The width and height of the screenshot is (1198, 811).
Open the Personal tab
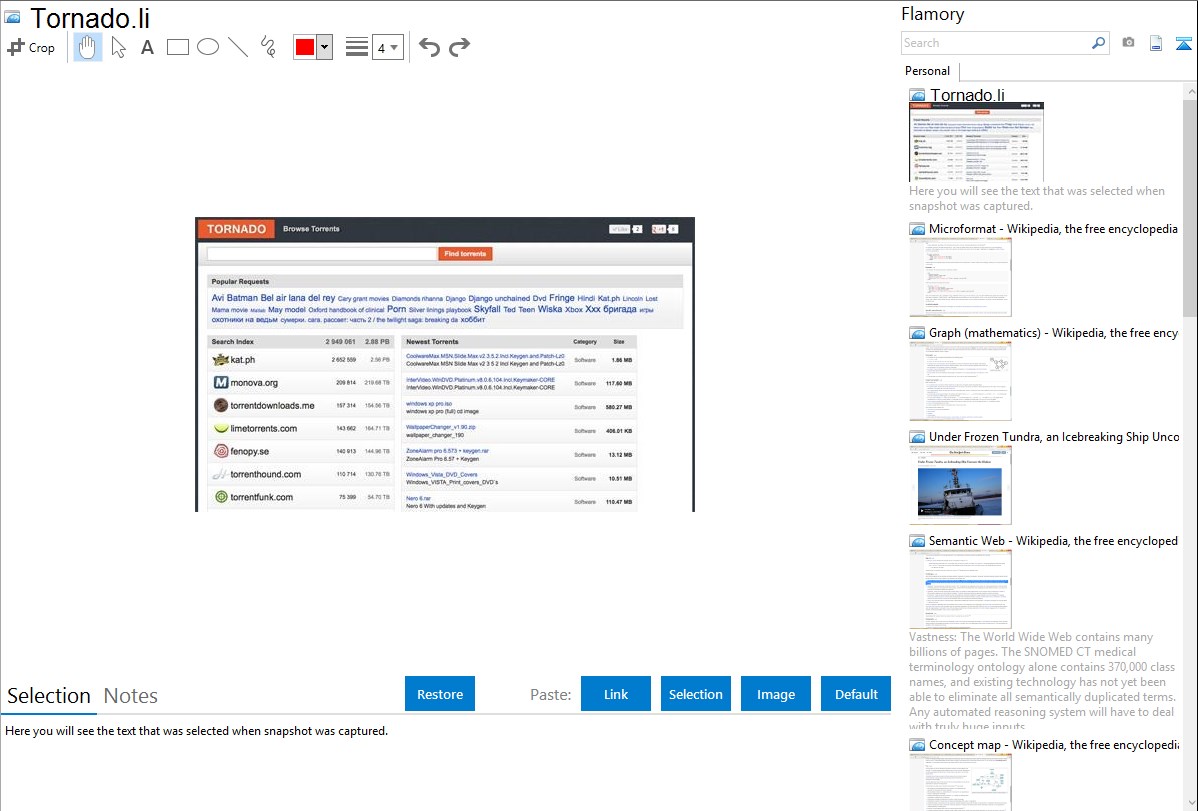927,71
